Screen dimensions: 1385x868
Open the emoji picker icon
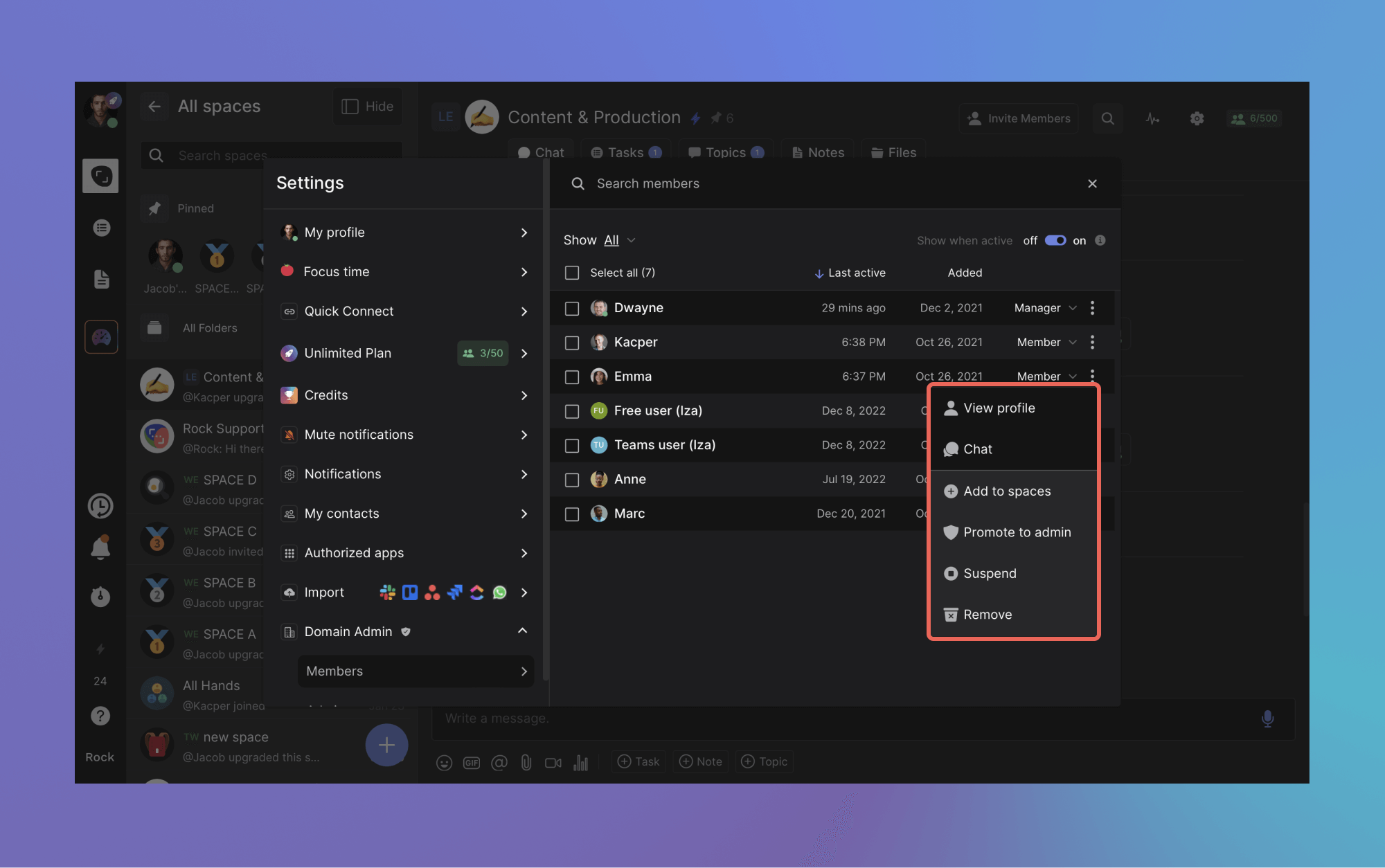click(444, 762)
